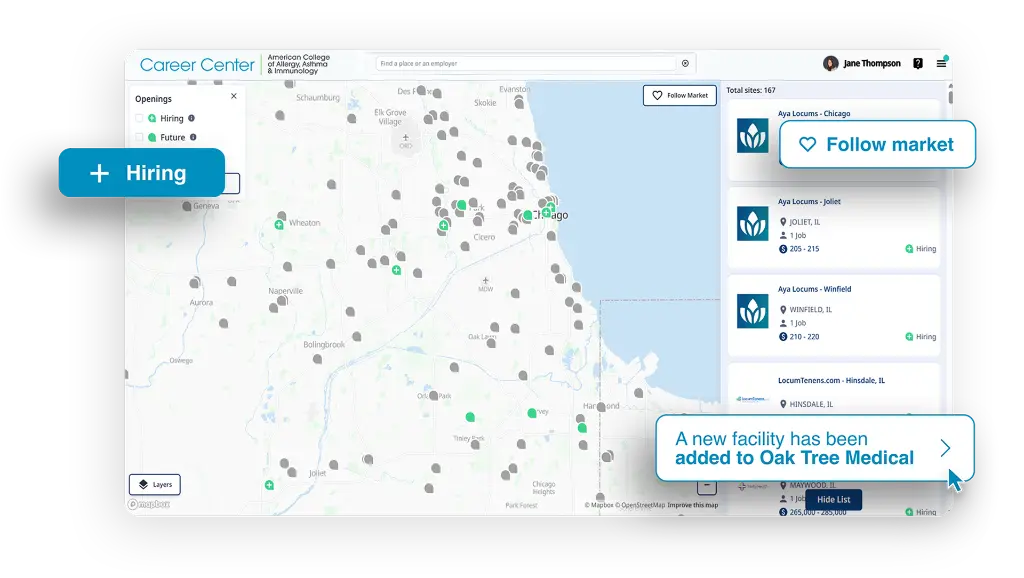1024x578 pixels.
Task: Click the Total sites: 167 text
Action: pyautogui.click(x=751, y=90)
